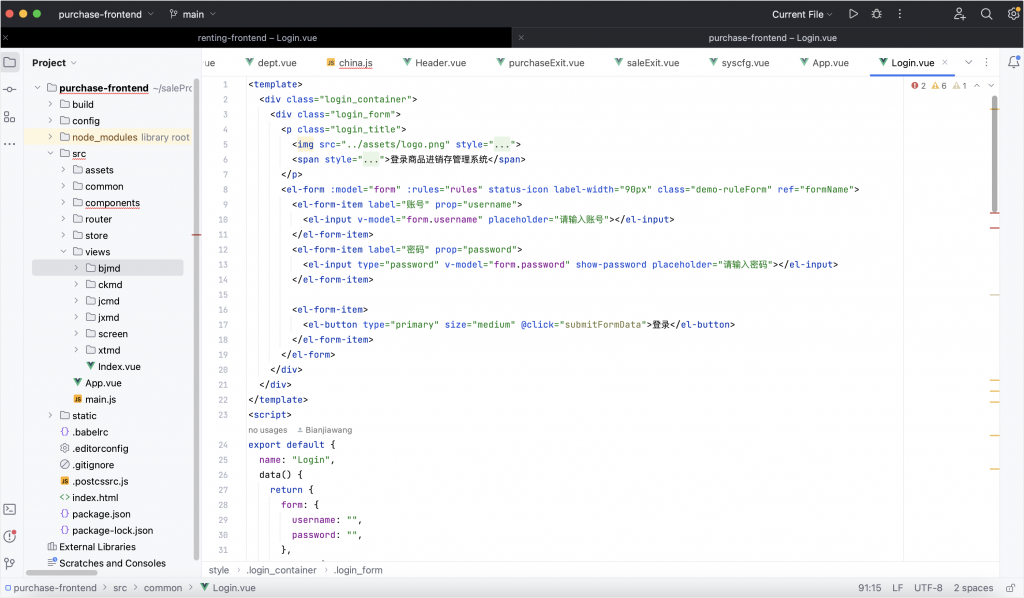Open the Commit tool window
1024x598 pixels.
(x=10, y=89)
